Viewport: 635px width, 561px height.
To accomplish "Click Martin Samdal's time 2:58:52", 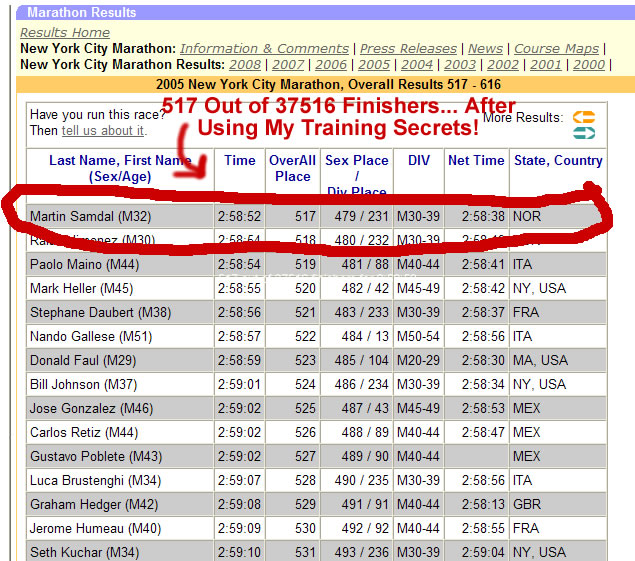I will [239, 216].
